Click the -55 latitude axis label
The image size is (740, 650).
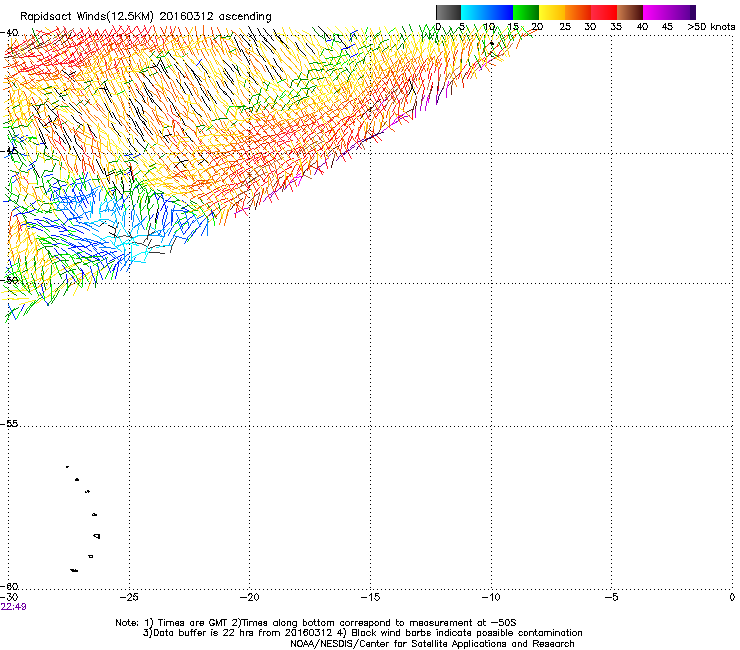point(10,424)
